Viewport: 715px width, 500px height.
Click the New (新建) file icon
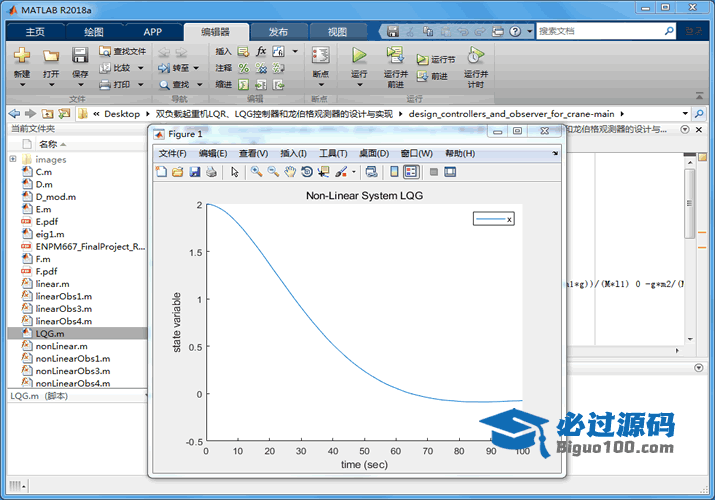(x=21, y=56)
